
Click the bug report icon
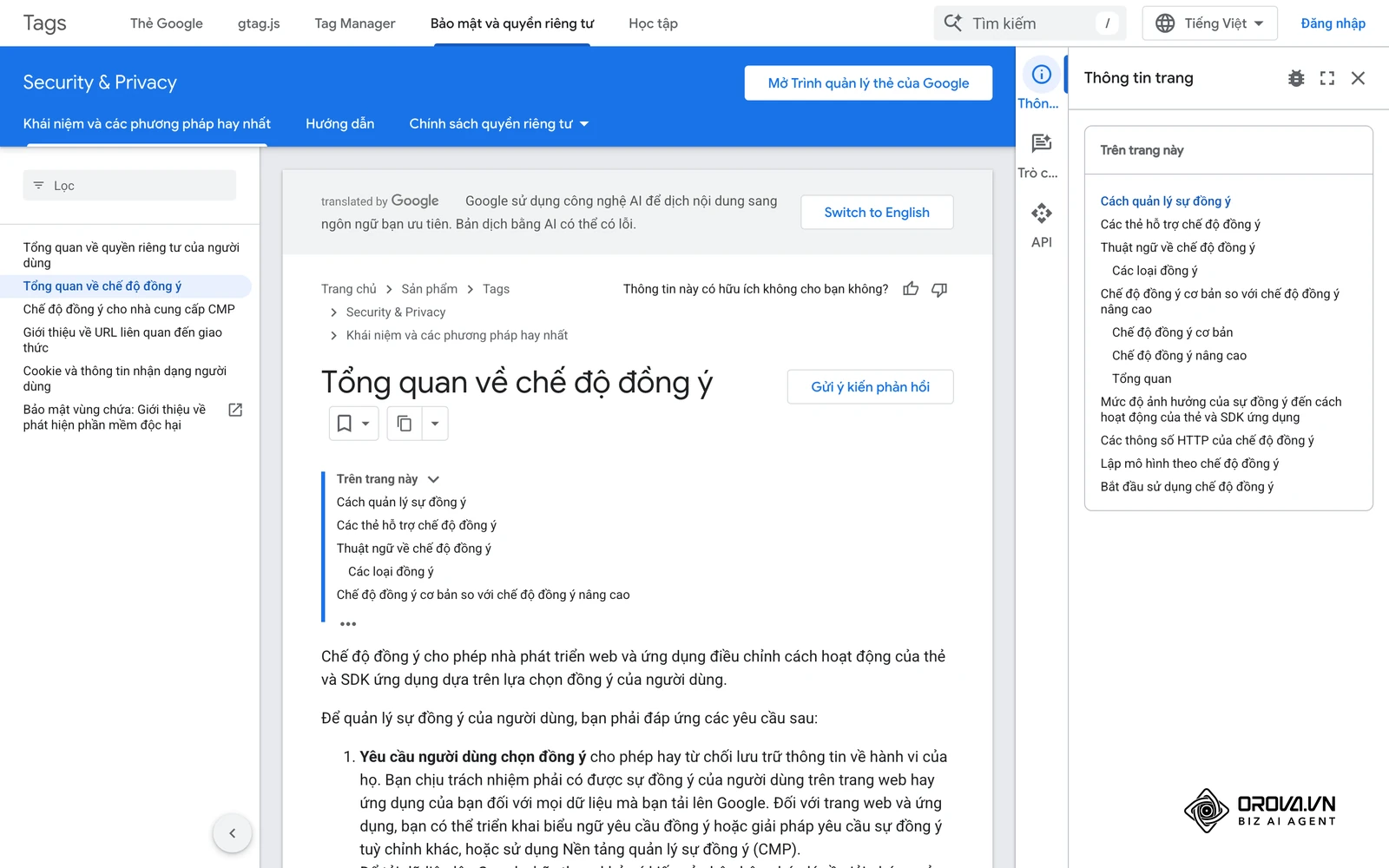click(x=1296, y=78)
